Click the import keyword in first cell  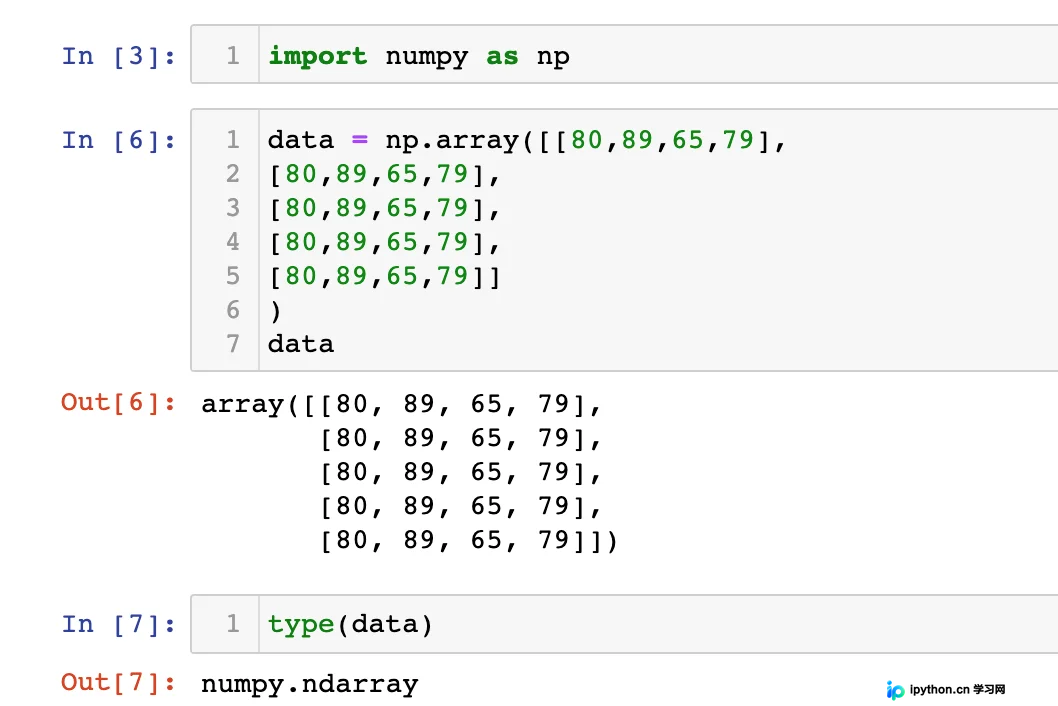(x=318, y=56)
